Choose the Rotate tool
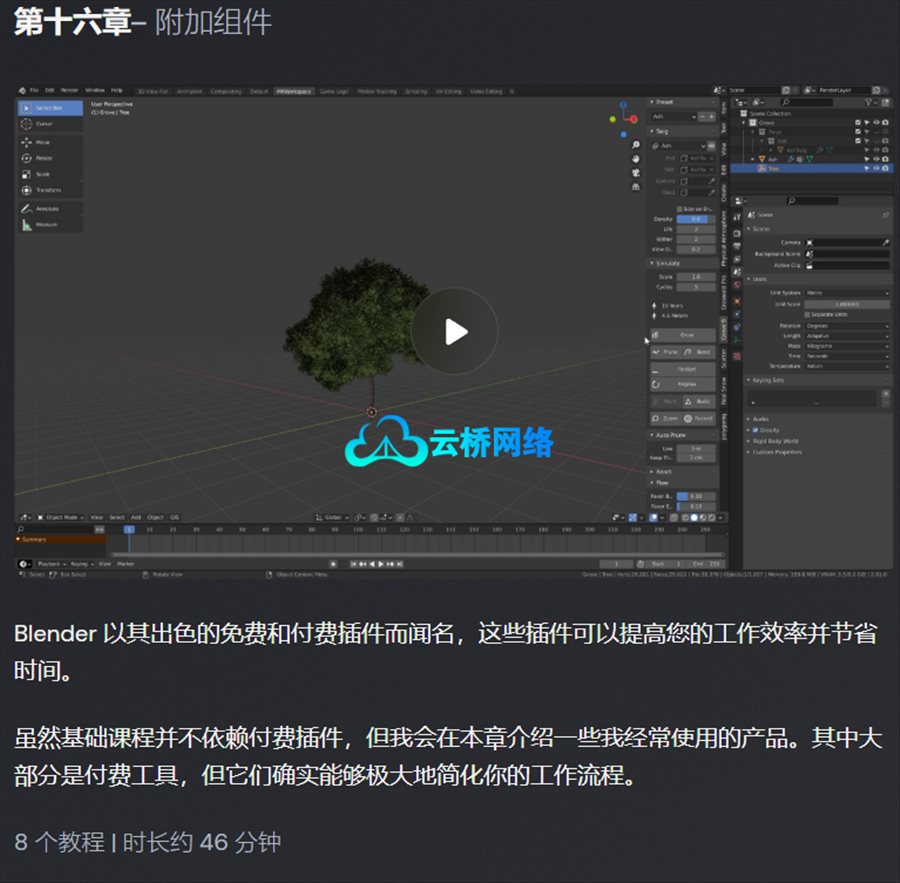 43,158
